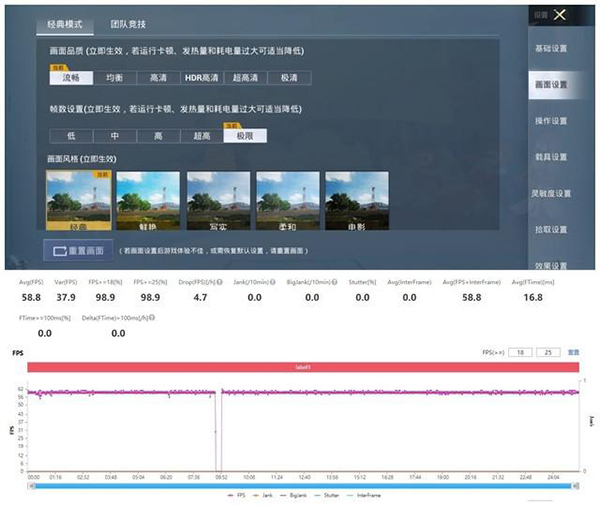600x506 pixels.
Task: Pick the 经典 style thumbnail
Action: [x=78, y=201]
